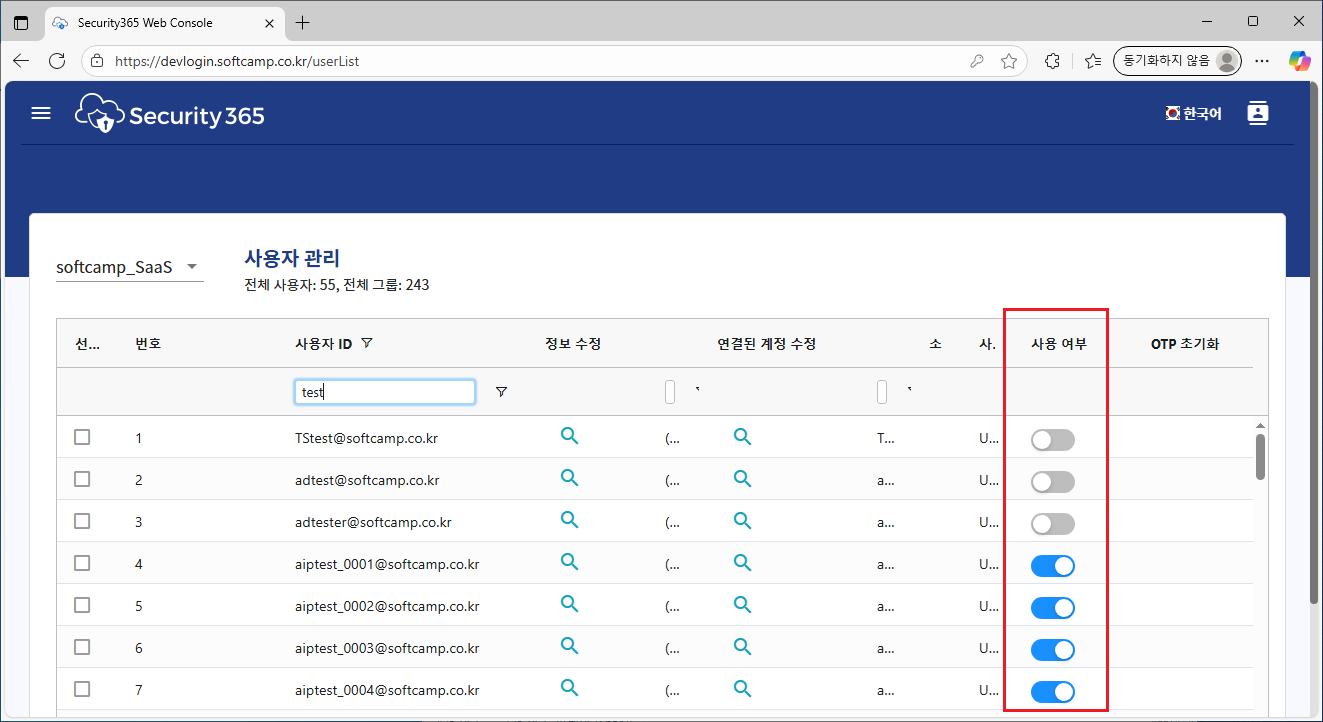Disable usage toggle for aiptest_0002@softcamp.co.kr

pyautogui.click(x=1052, y=608)
